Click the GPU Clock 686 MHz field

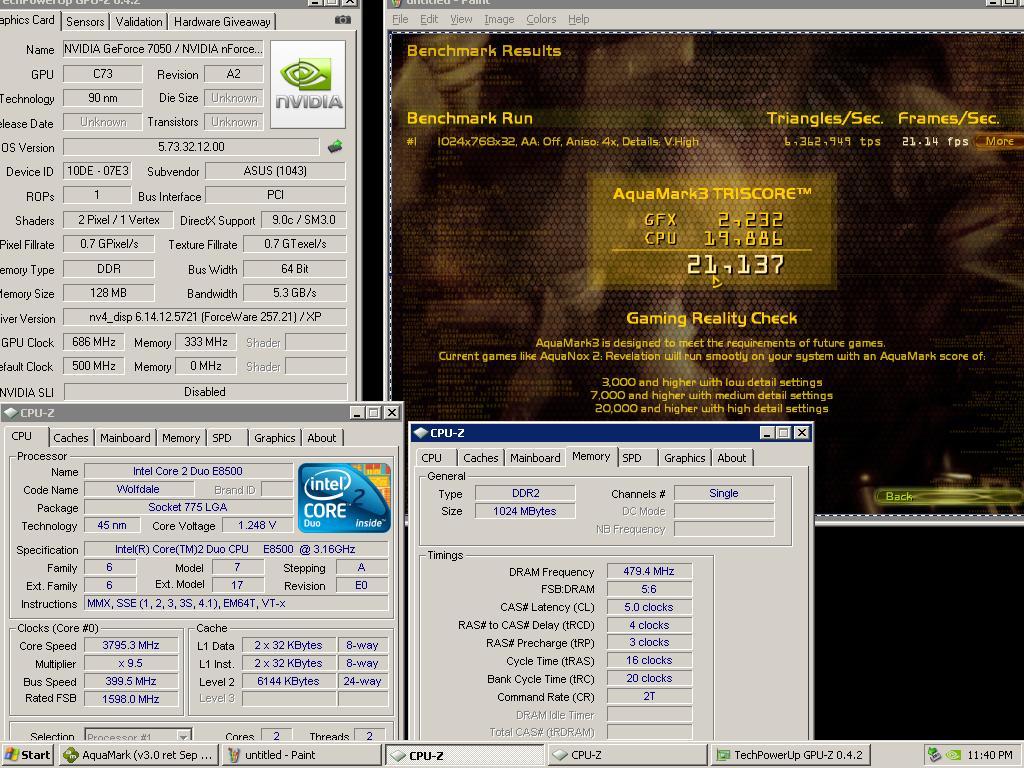point(93,342)
